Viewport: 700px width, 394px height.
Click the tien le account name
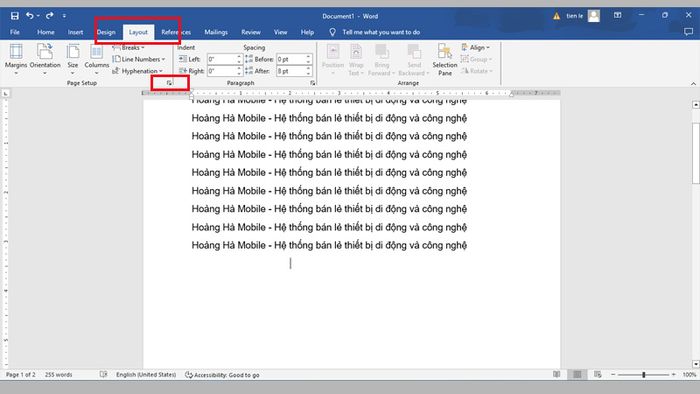pos(575,16)
